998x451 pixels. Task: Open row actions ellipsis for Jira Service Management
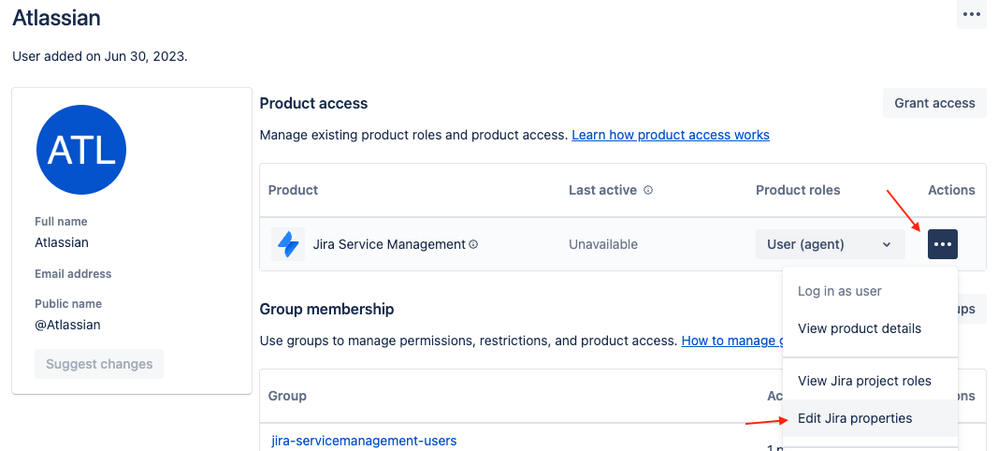coord(942,244)
